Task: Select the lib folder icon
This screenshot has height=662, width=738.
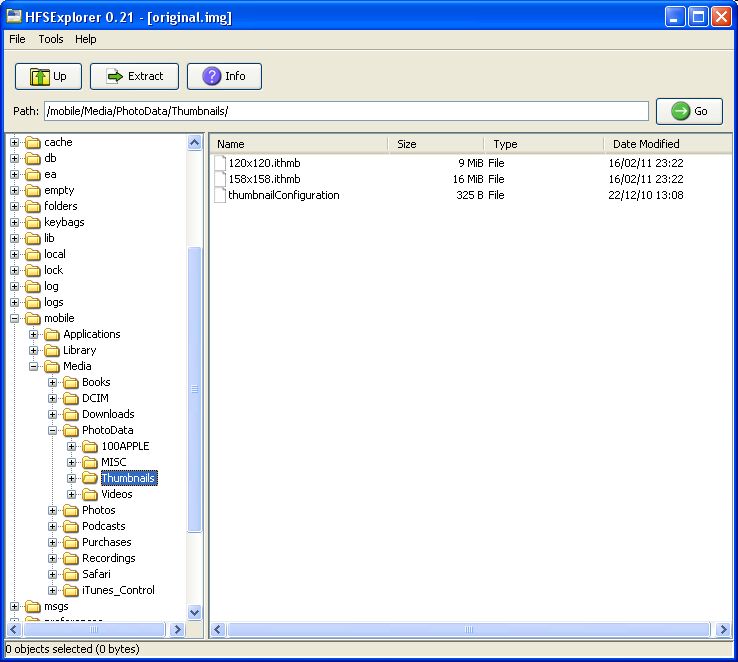Action: (x=33, y=239)
